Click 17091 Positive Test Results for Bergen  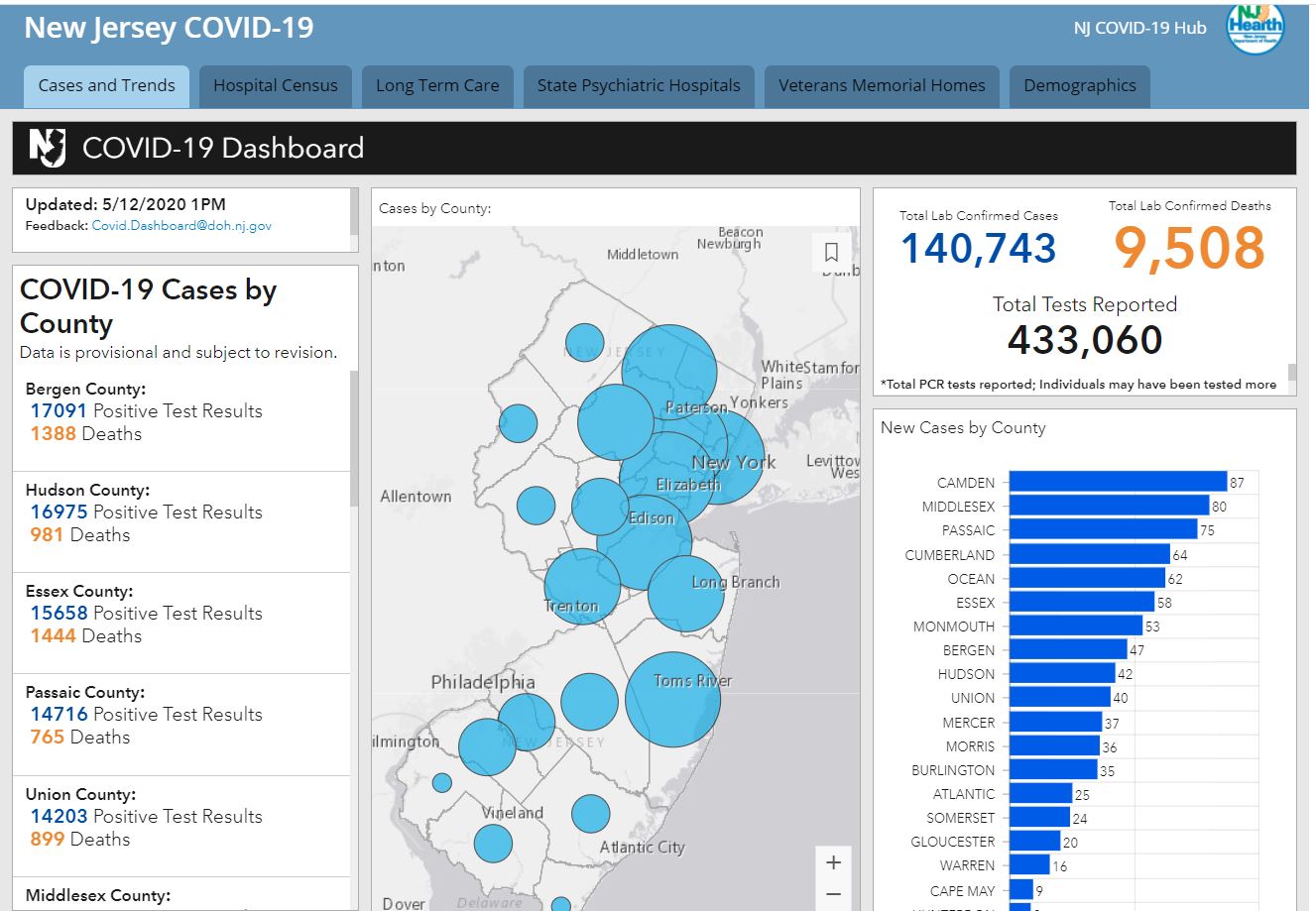[147, 410]
